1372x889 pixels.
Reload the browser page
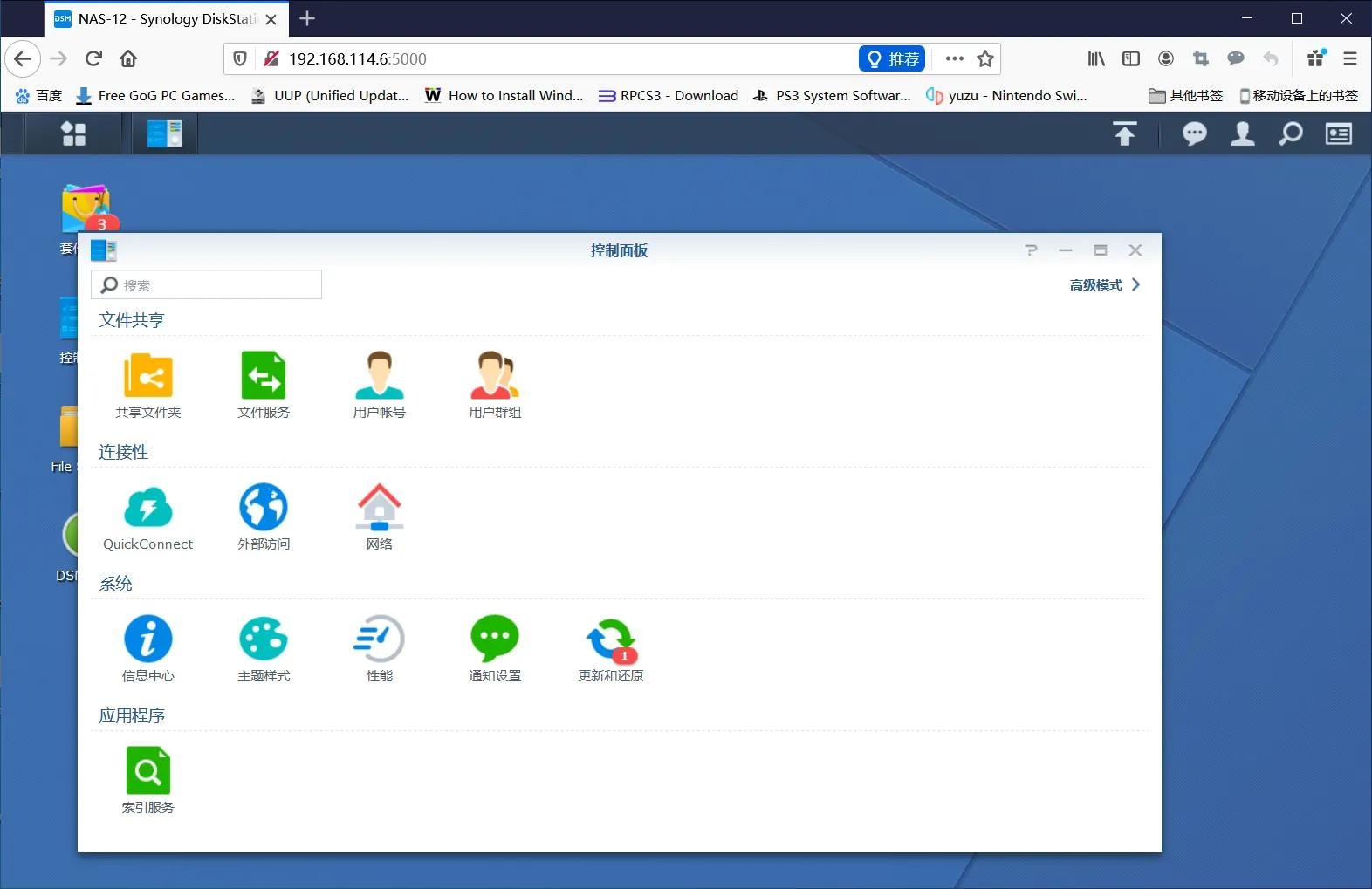tap(93, 58)
